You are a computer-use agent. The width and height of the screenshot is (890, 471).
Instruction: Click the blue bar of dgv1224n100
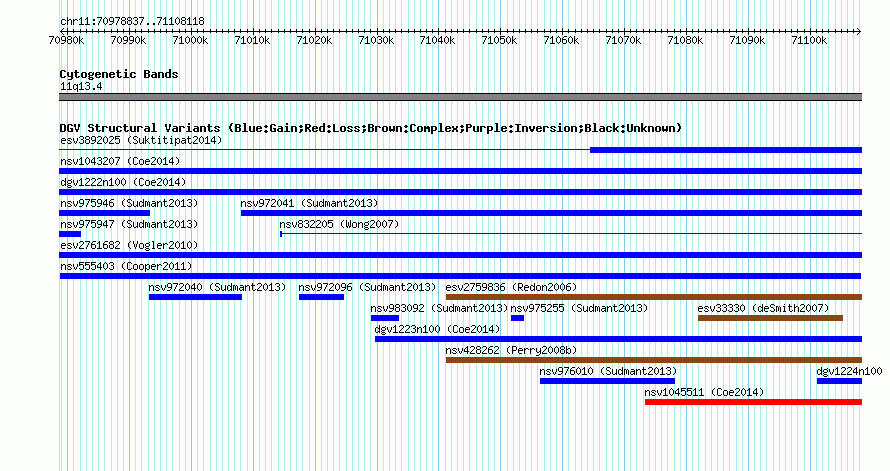(x=839, y=381)
